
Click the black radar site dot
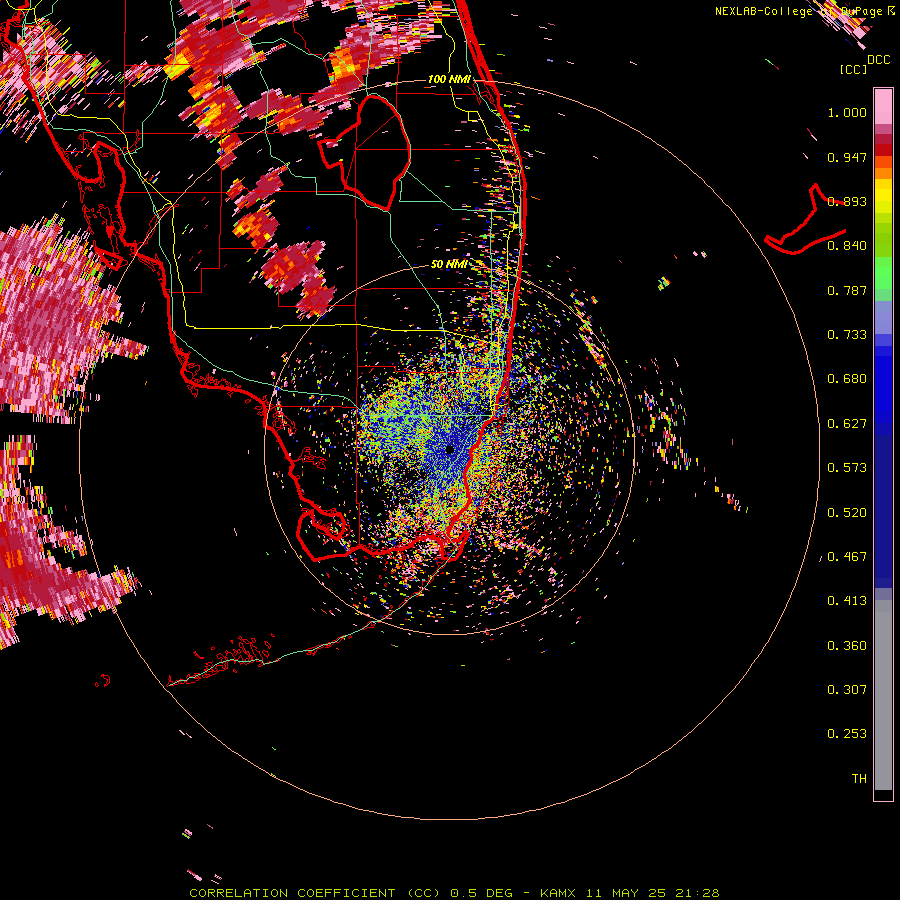[x=449, y=449]
